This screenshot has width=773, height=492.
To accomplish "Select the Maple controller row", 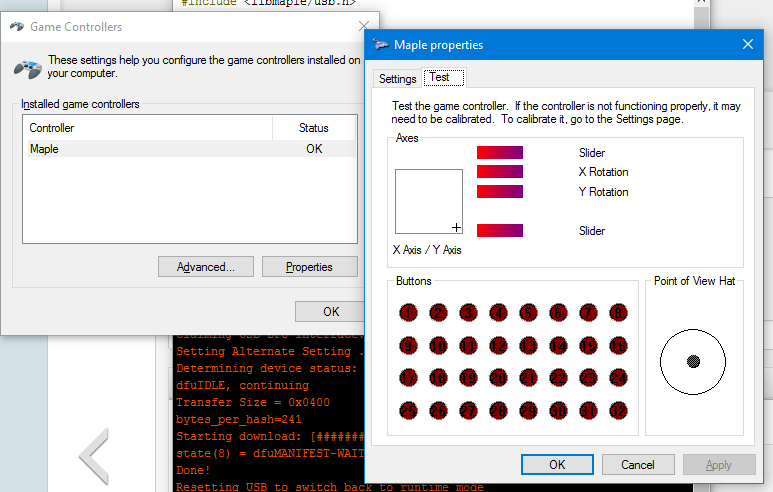I will (189, 149).
